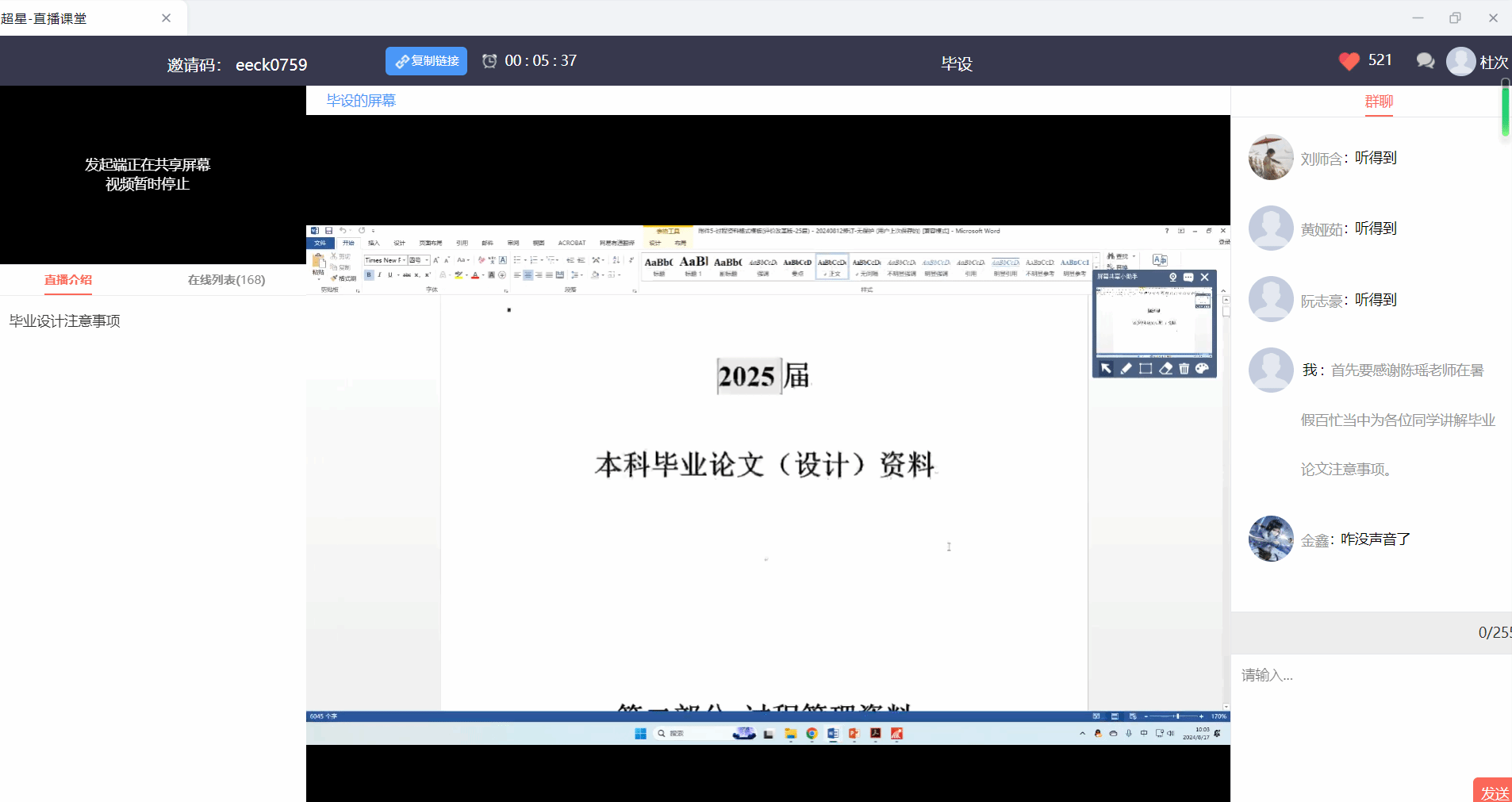Click the Word zoom slider in status bar
This screenshot has width=1512, height=802.
[1176, 716]
